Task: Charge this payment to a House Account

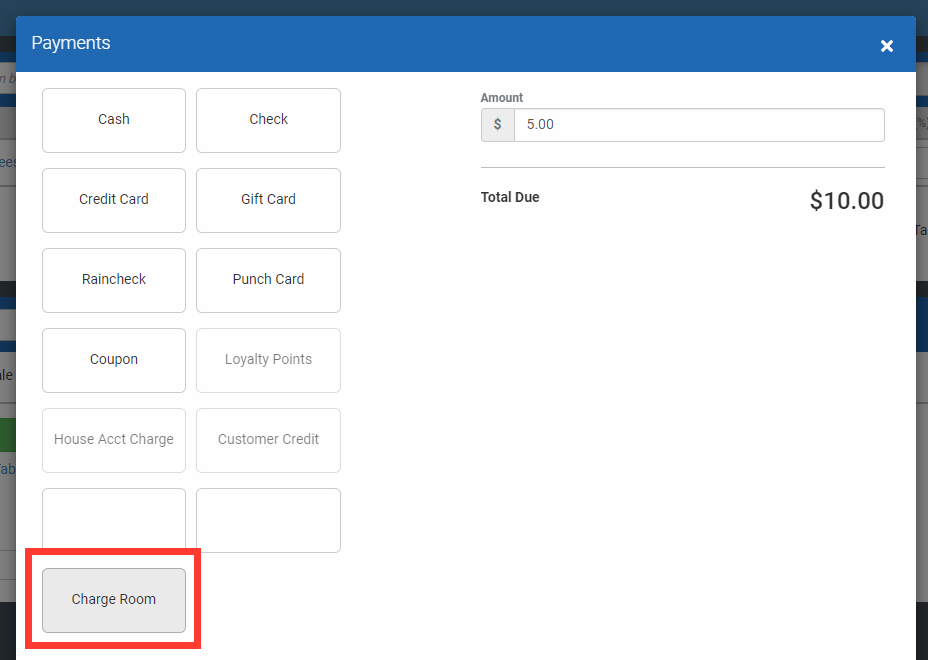Action: click(x=113, y=440)
